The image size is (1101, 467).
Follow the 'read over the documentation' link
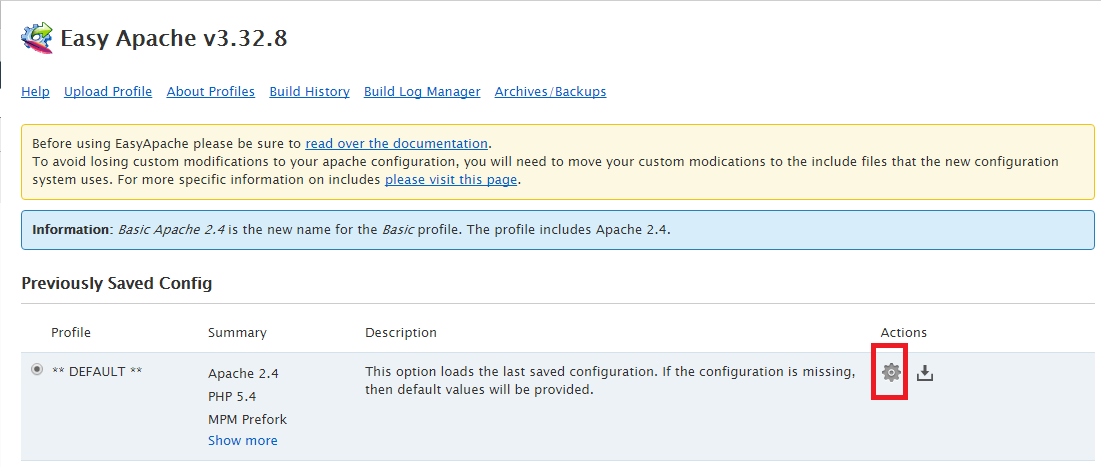[397, 143]
